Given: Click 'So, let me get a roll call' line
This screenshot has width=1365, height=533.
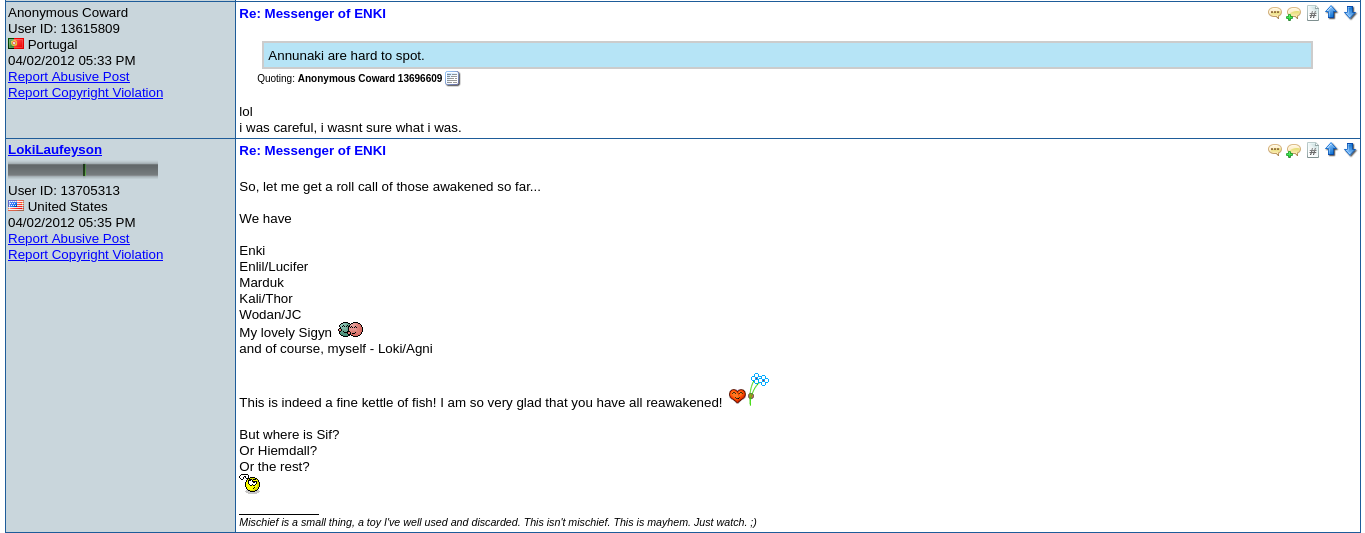Looking at the screenshot, I should (390, 187).
